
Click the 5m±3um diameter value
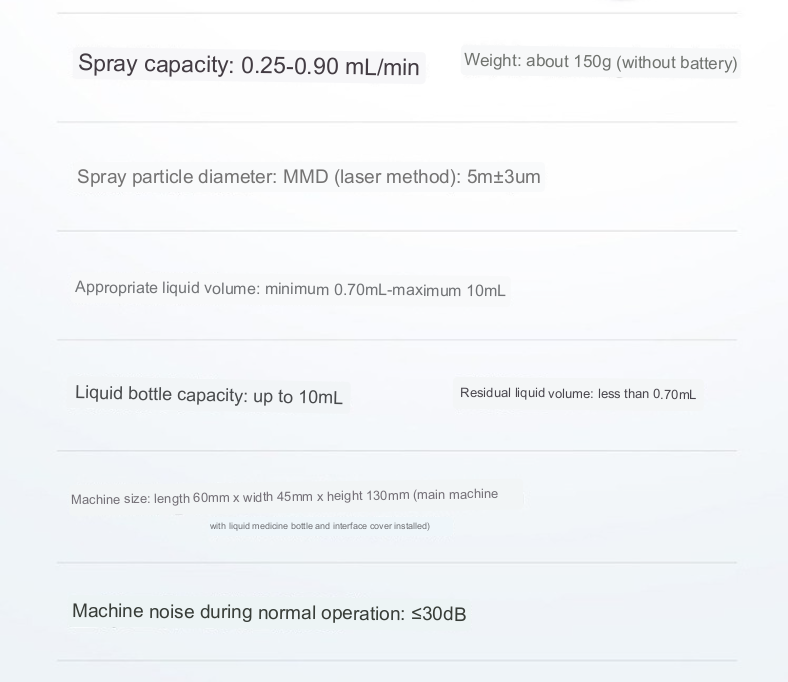pyautogui.click(x=503, y=177)
